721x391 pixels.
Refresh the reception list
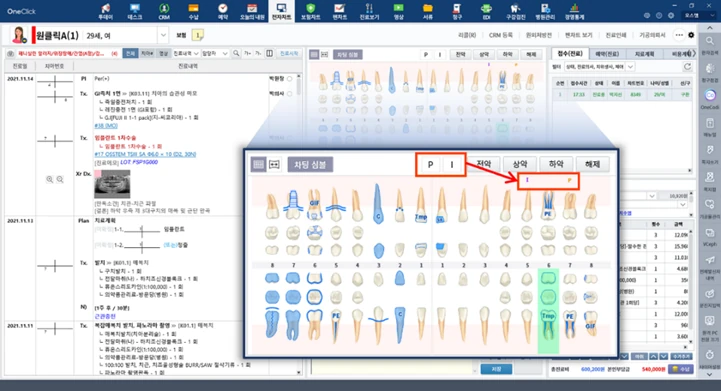point(687,67)
